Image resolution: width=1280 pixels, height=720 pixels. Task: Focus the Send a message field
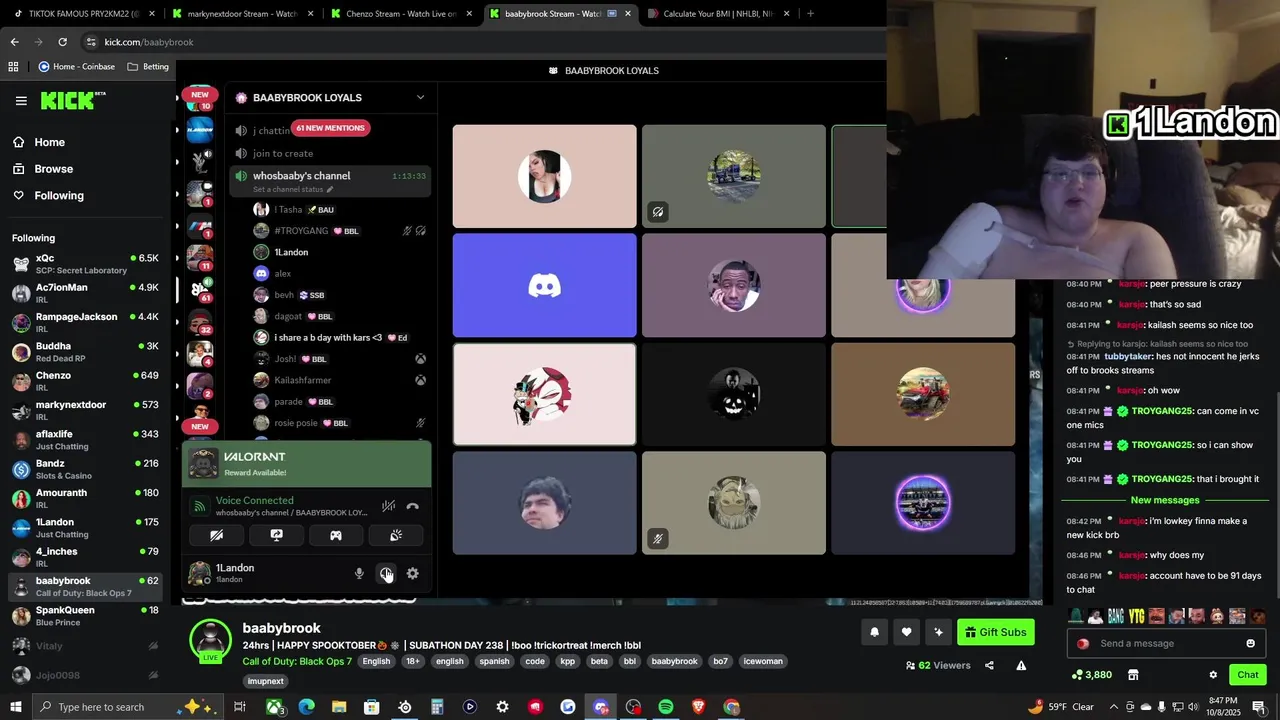tap(1165, 643)
